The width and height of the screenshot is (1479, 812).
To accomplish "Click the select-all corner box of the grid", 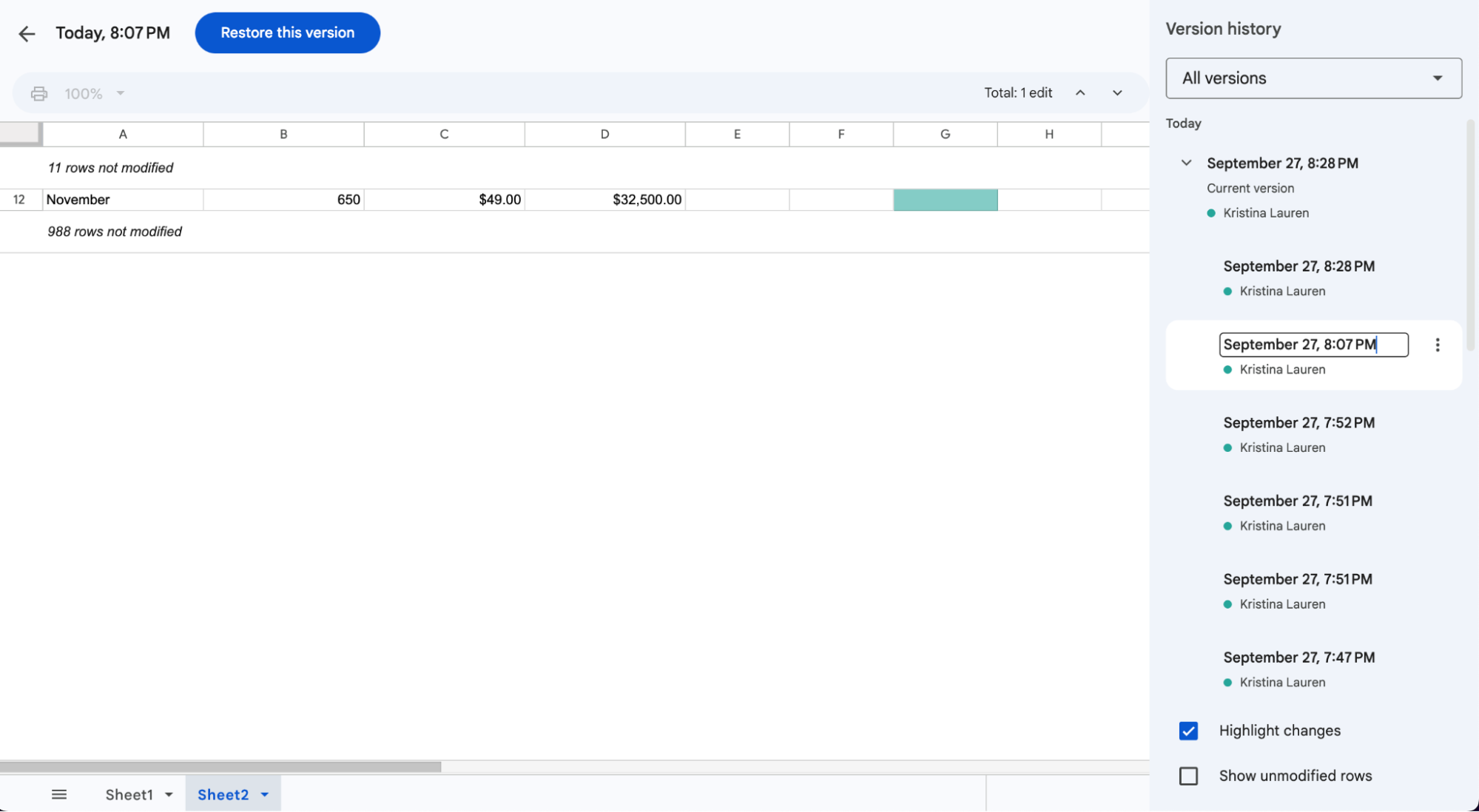I will coord(20,133).
